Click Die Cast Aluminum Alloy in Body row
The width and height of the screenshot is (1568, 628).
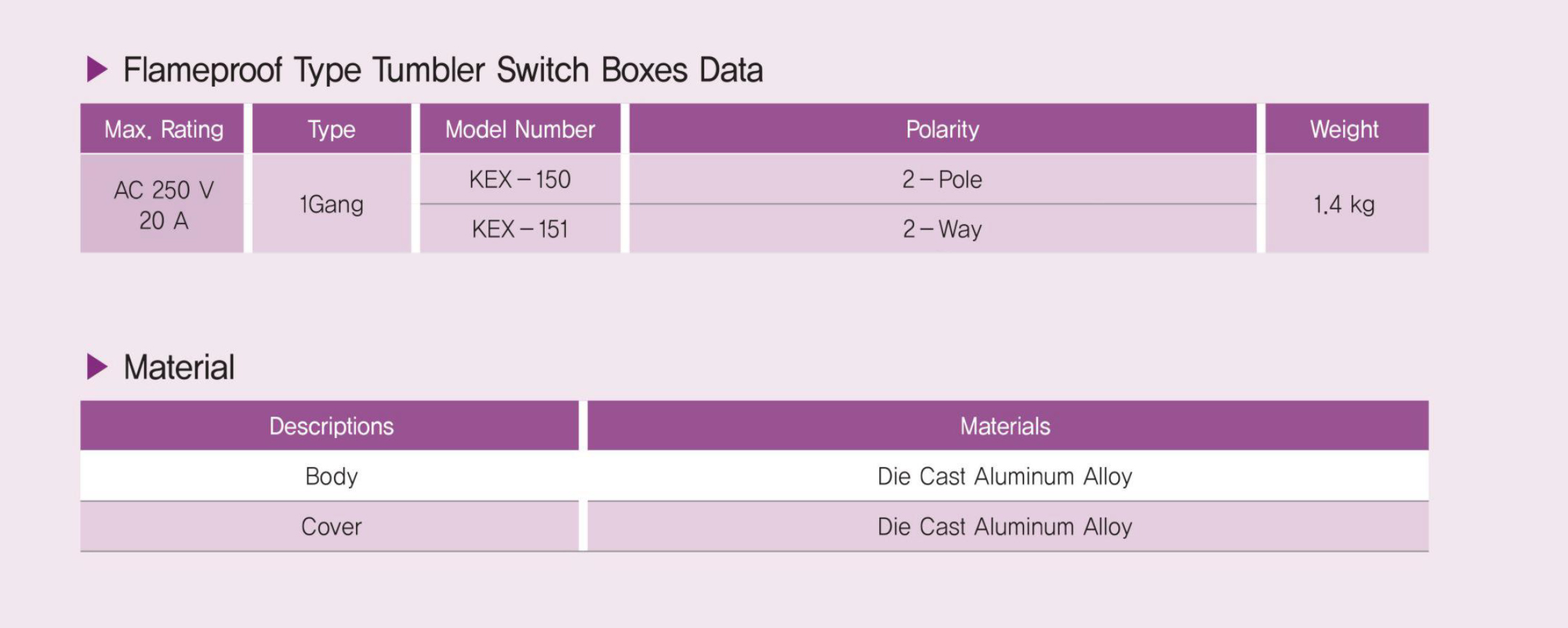[1005, 476]
